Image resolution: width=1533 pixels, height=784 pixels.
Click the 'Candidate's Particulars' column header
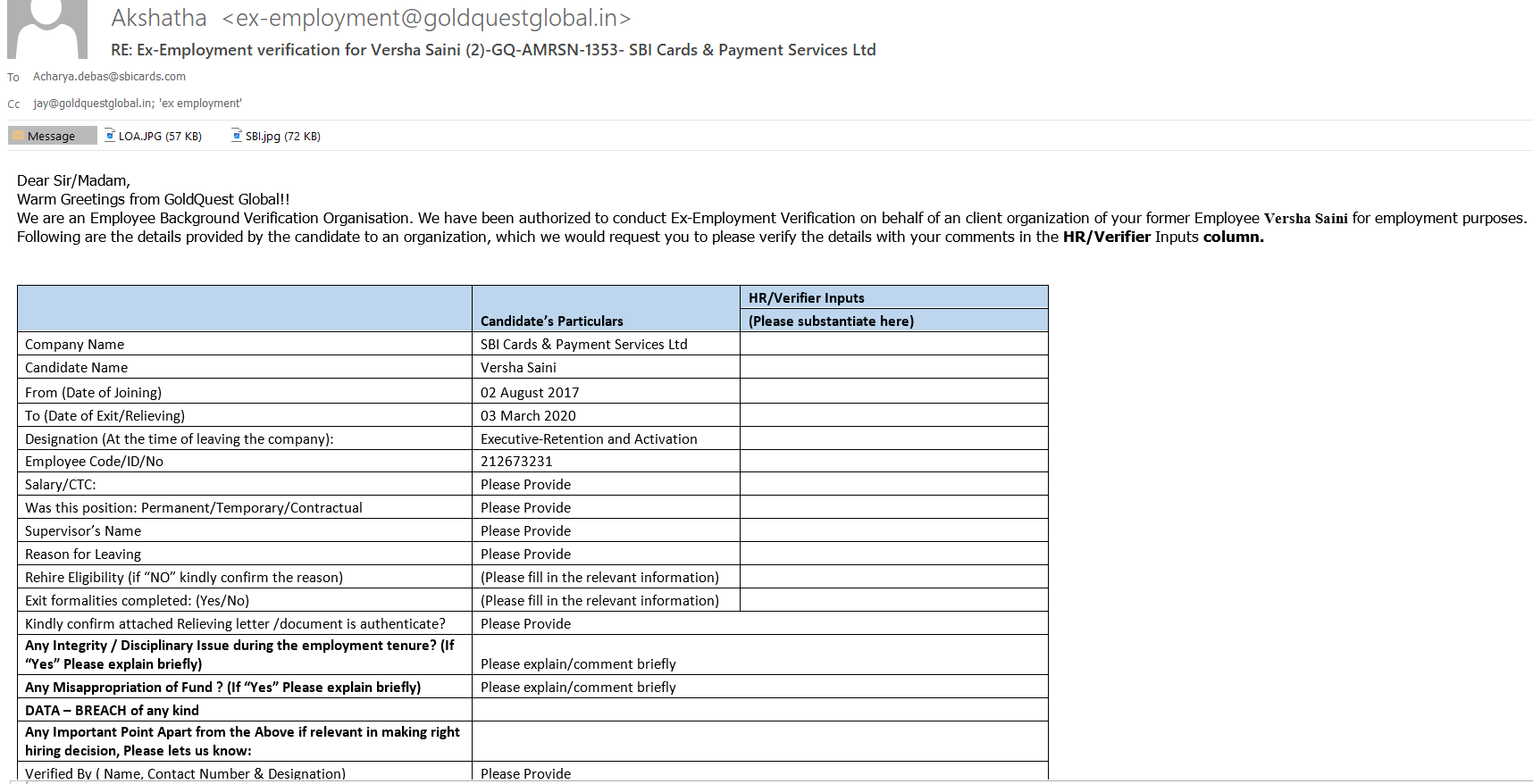(x=552, y=321)
